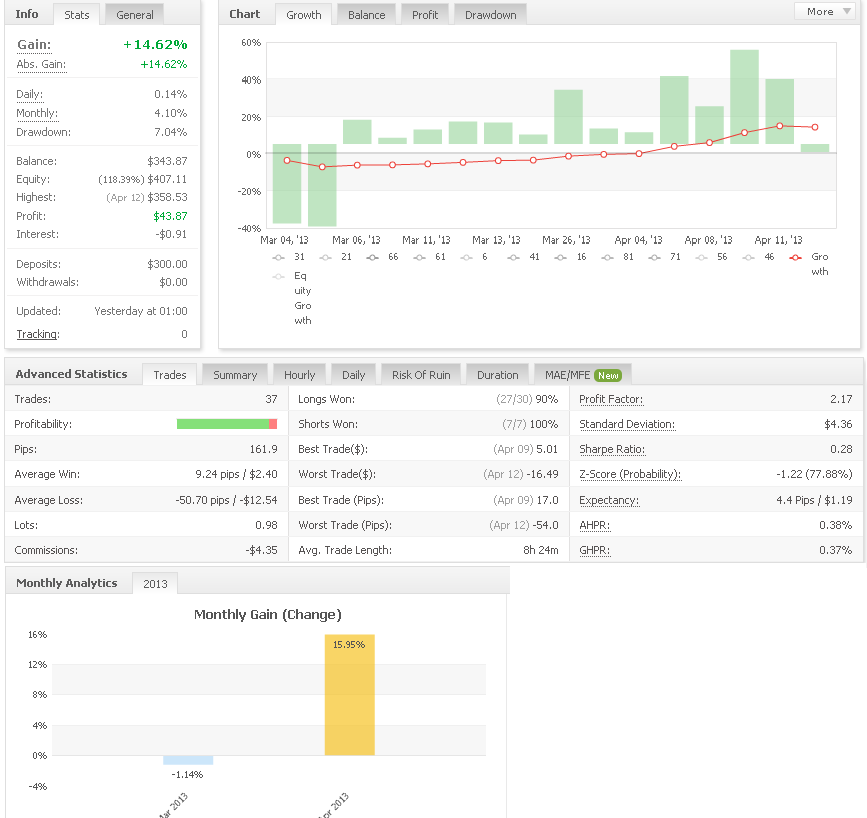Click the tallest green bar near Apr 08
The height and width of the screenshot is (818, 867).
744,97
